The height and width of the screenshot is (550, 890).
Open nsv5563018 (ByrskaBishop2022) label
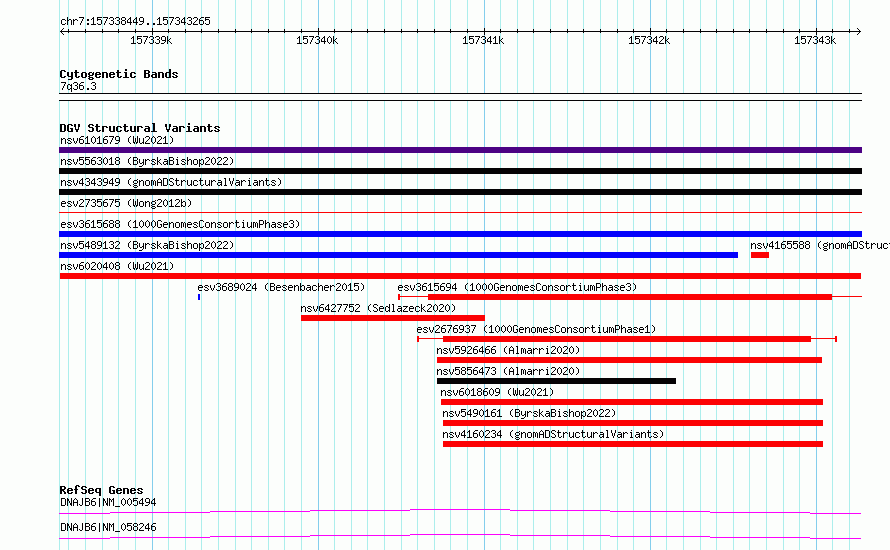pos(147,161)
